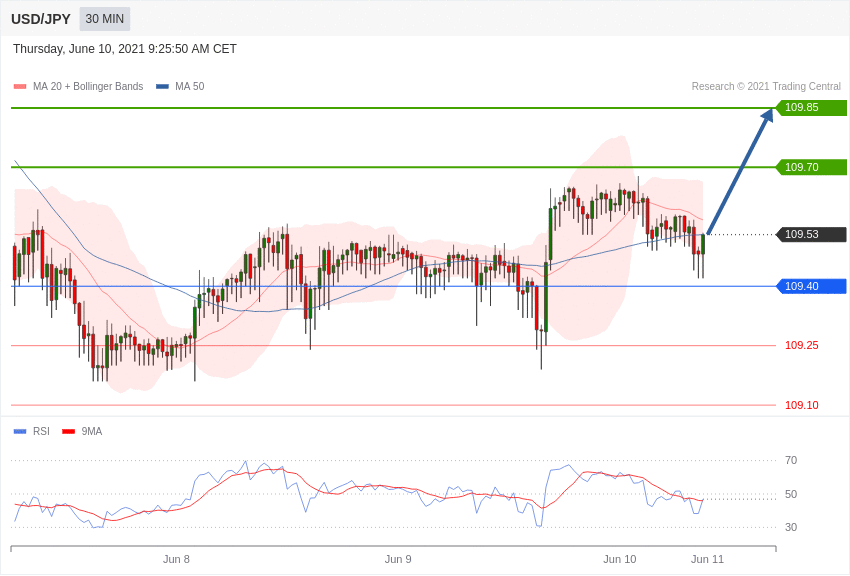Click the RSI legend label

[41, 431]
